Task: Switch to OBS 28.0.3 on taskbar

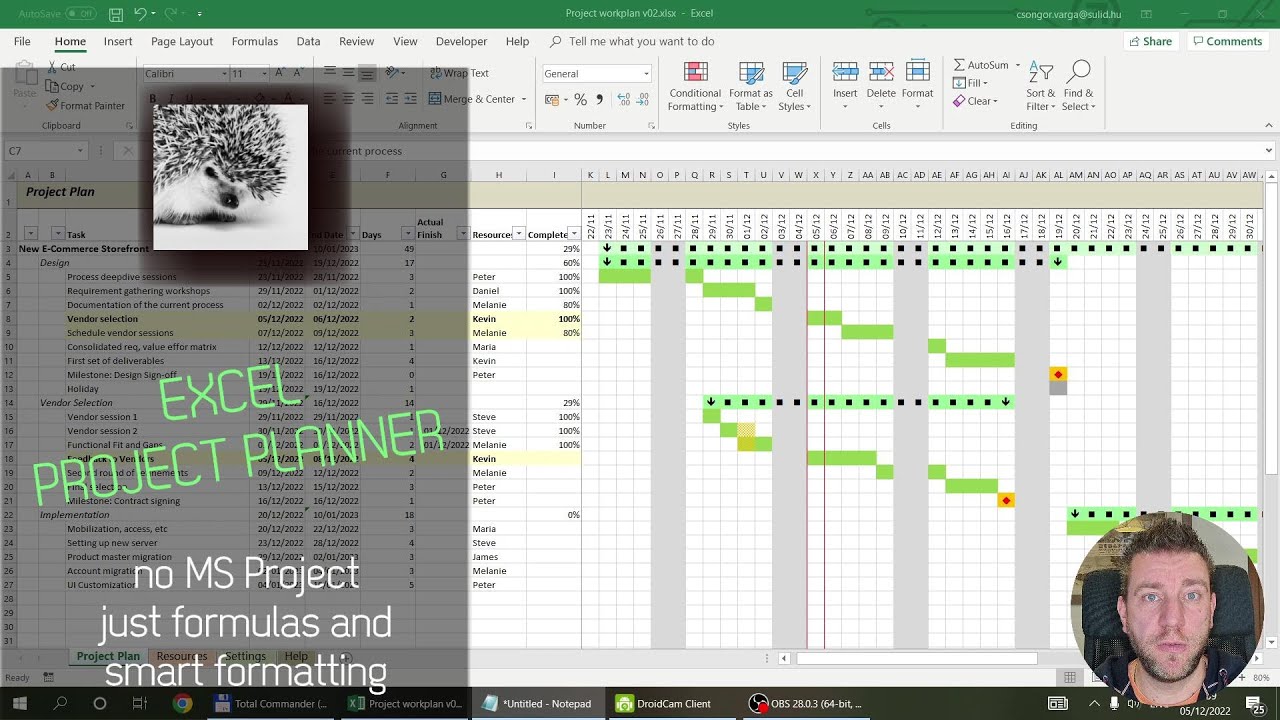Action: [x=806, y=703]
